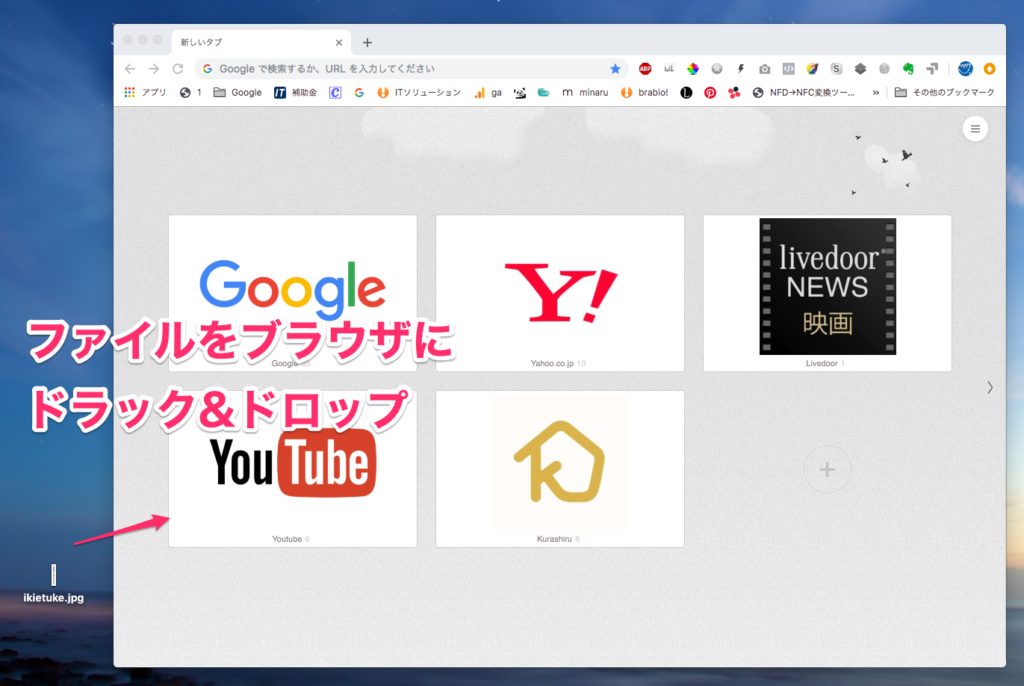
Task: Open the purple C bookmark icon
Action: pyautogui.click(x=335, y=92)
